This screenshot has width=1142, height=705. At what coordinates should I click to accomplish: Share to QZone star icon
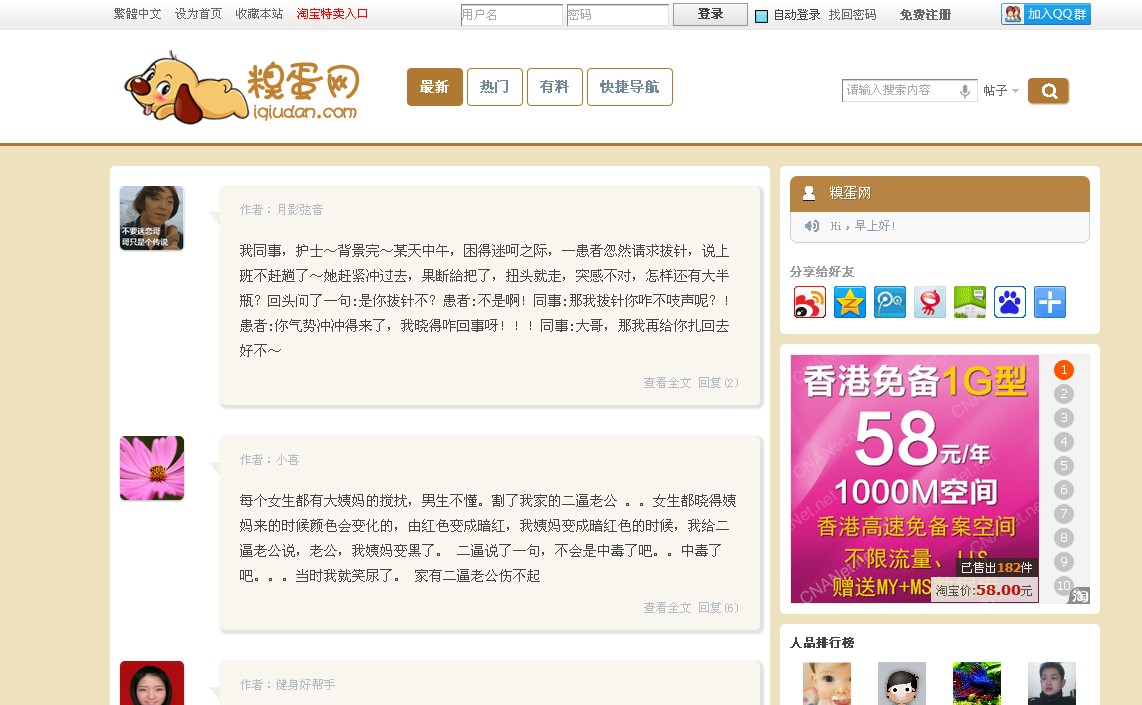pos(849,302)
